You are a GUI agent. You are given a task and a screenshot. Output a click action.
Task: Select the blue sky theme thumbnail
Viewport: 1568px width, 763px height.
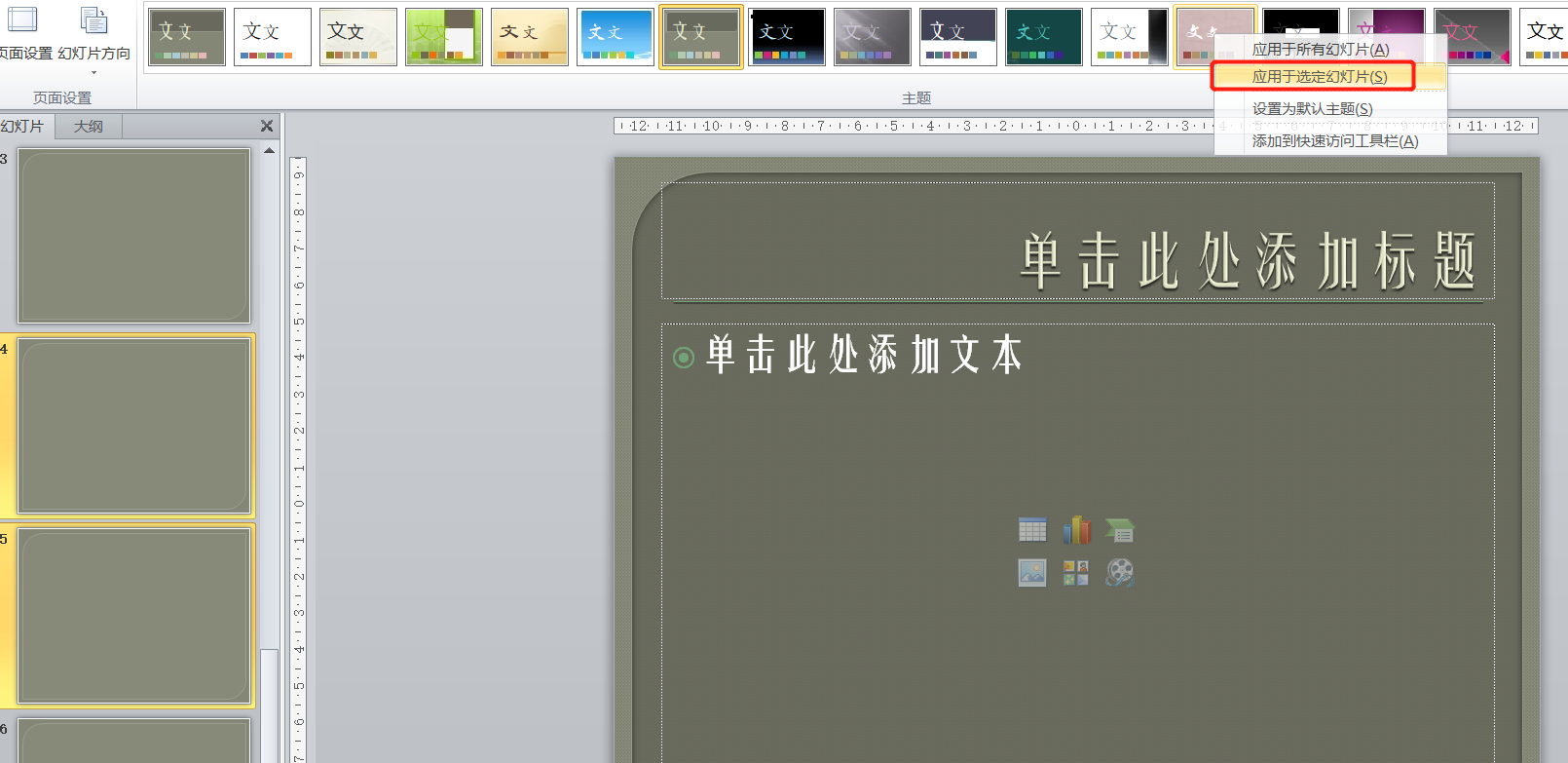pos(615,37)
